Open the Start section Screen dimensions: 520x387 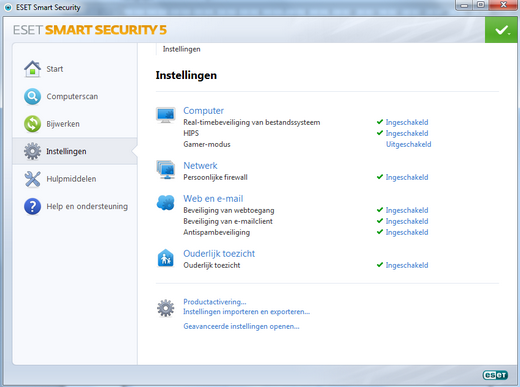55,69
